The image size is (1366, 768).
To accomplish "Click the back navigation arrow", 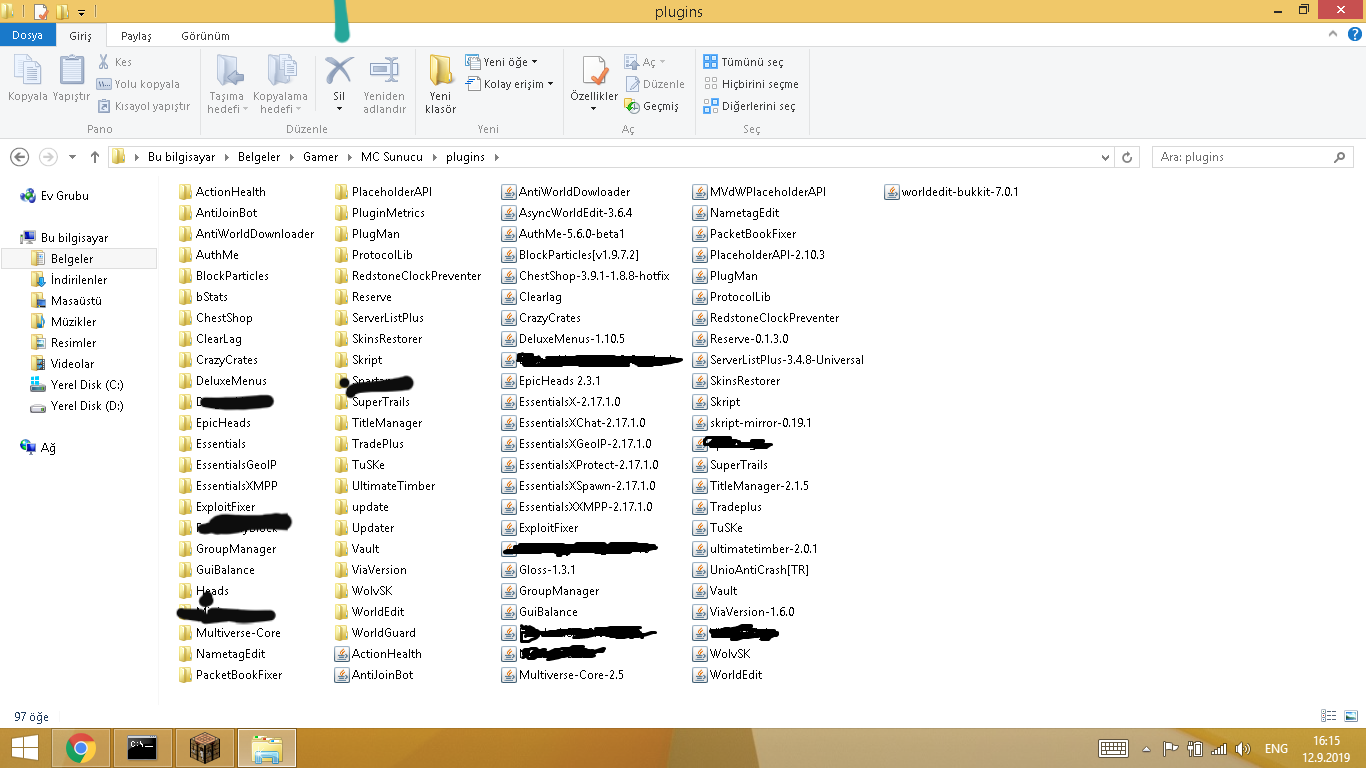I will pos(19,157).
